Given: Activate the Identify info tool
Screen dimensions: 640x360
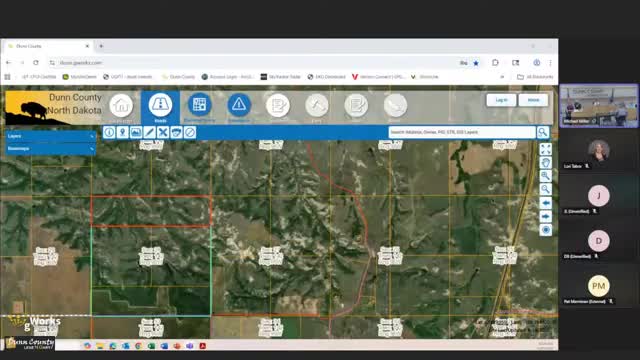Looking at the screenshot, I should 109,132.
